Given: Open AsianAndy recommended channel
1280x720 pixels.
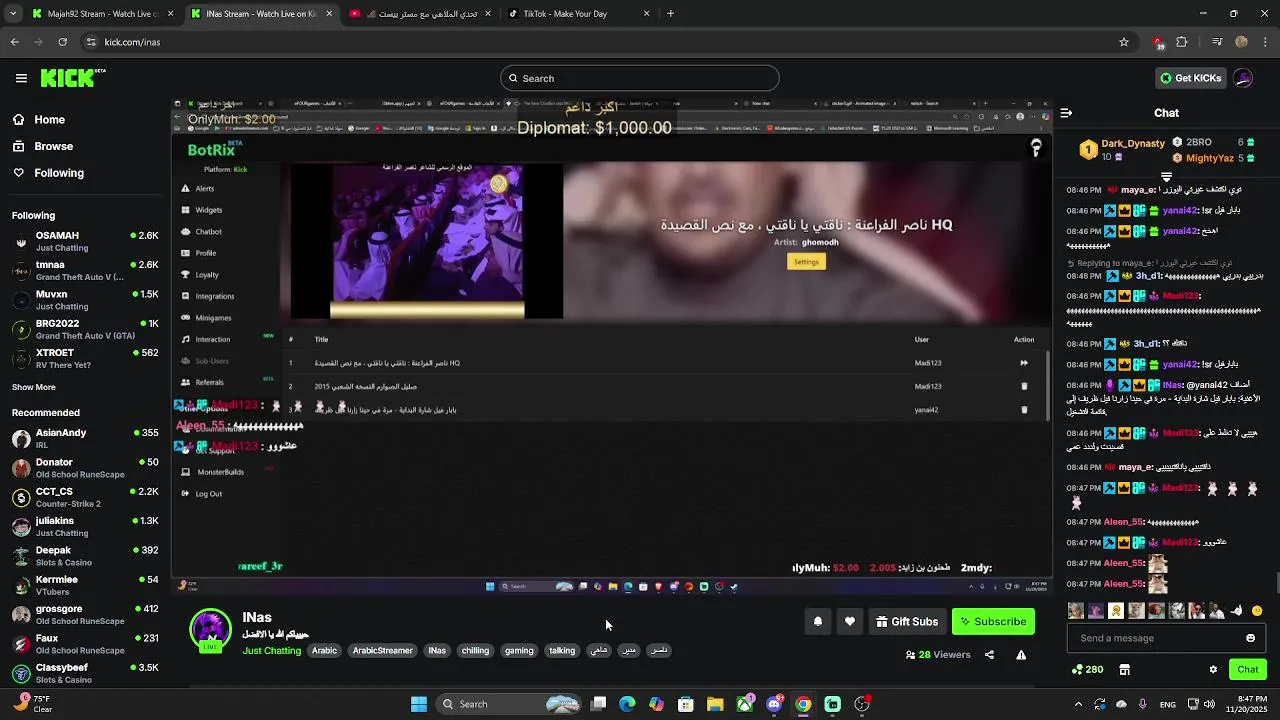Looking at the screenshot, I should click(x=84, y=438).
